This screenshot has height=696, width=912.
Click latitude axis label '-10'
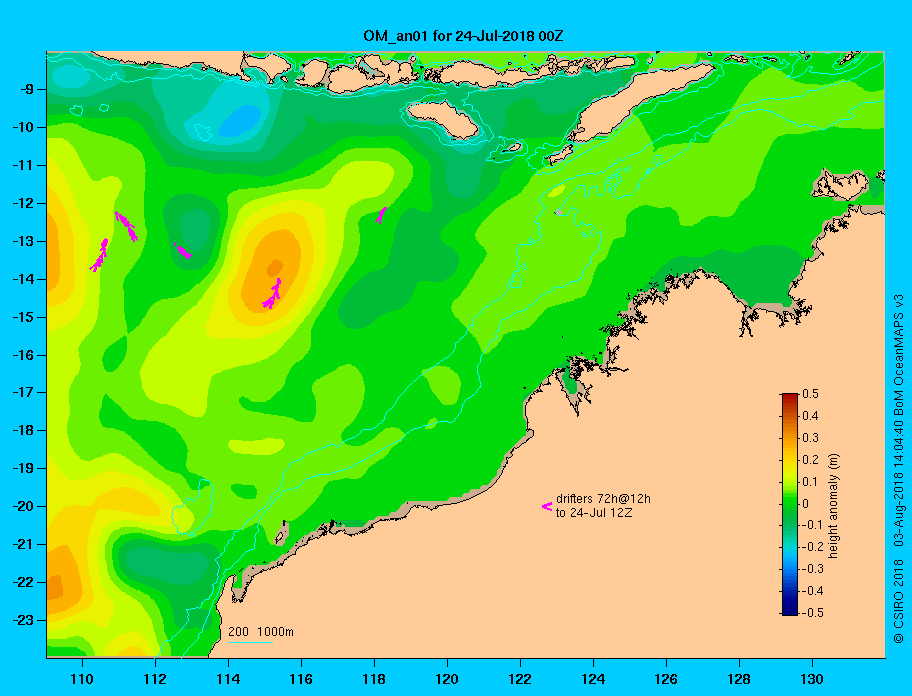[x=24, y=127]
